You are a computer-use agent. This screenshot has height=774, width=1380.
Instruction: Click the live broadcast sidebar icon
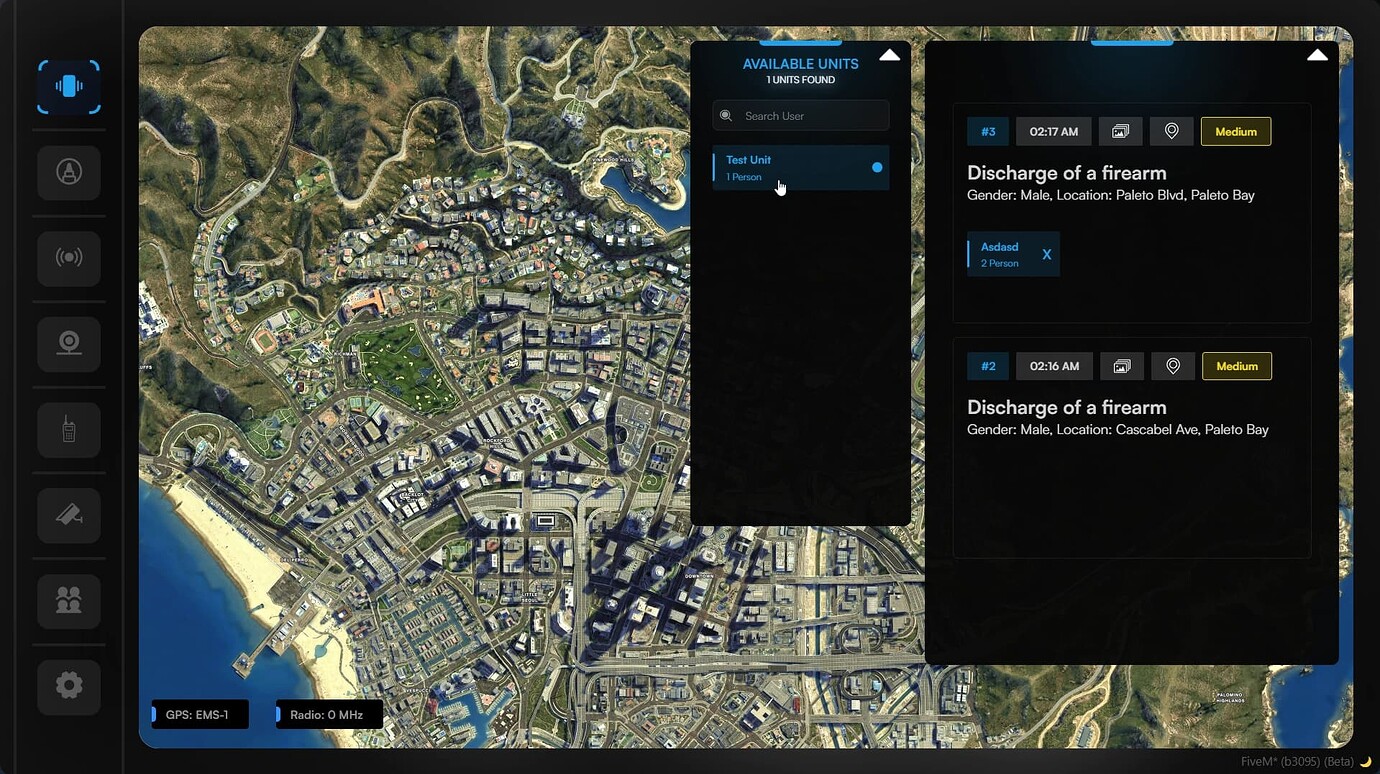(68, 258)
